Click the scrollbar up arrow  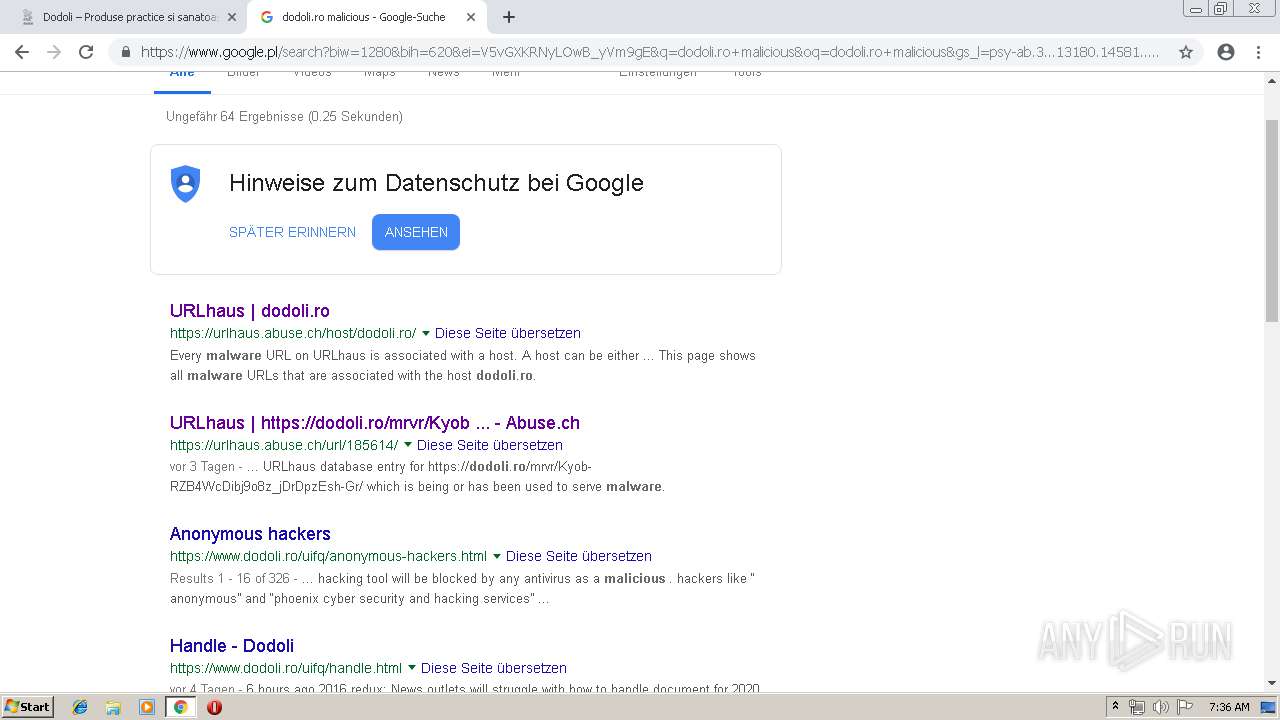[1272, 81]
